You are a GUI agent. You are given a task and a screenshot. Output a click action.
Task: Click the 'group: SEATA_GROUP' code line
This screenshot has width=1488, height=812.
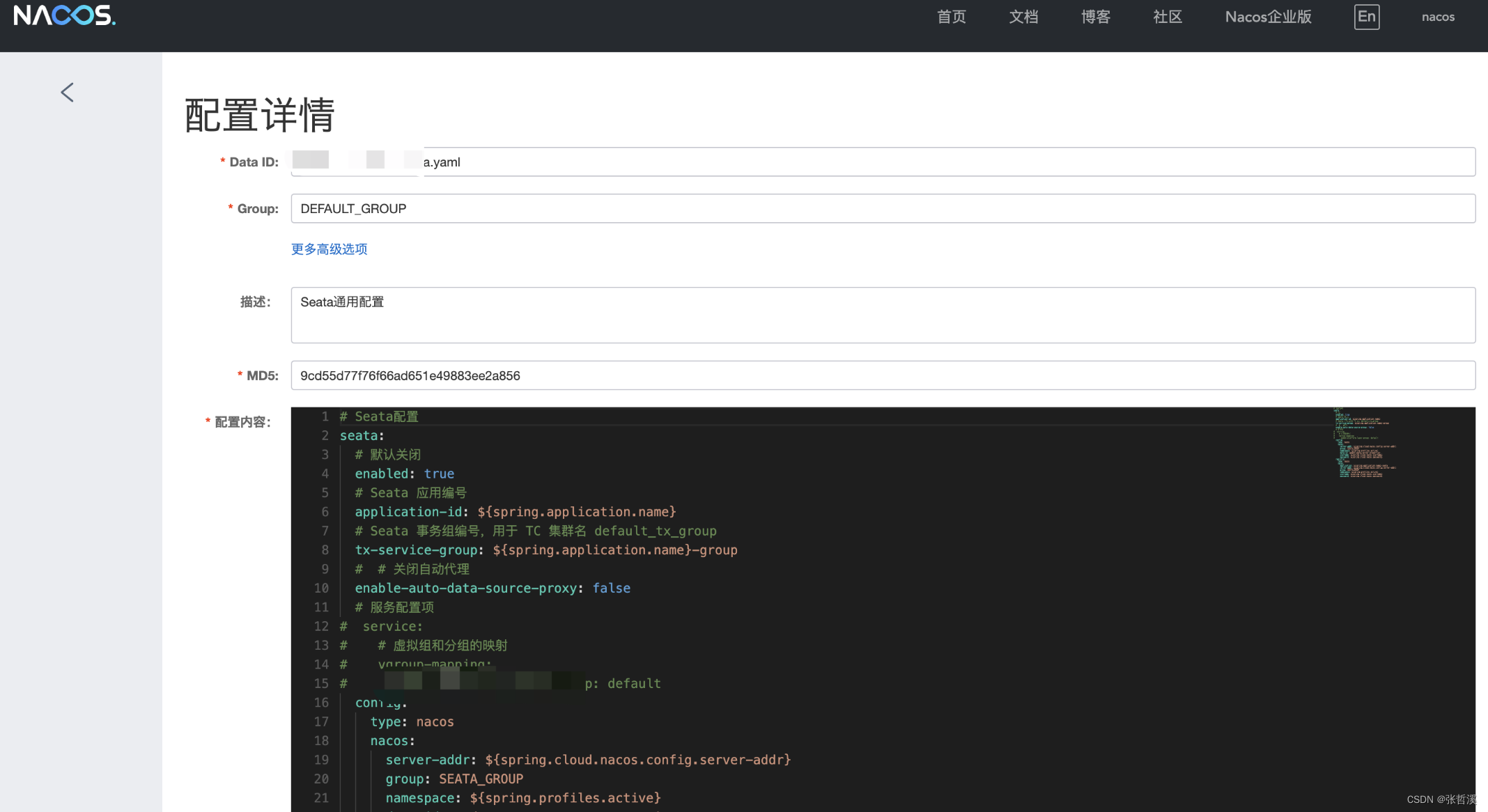point(454,779)
